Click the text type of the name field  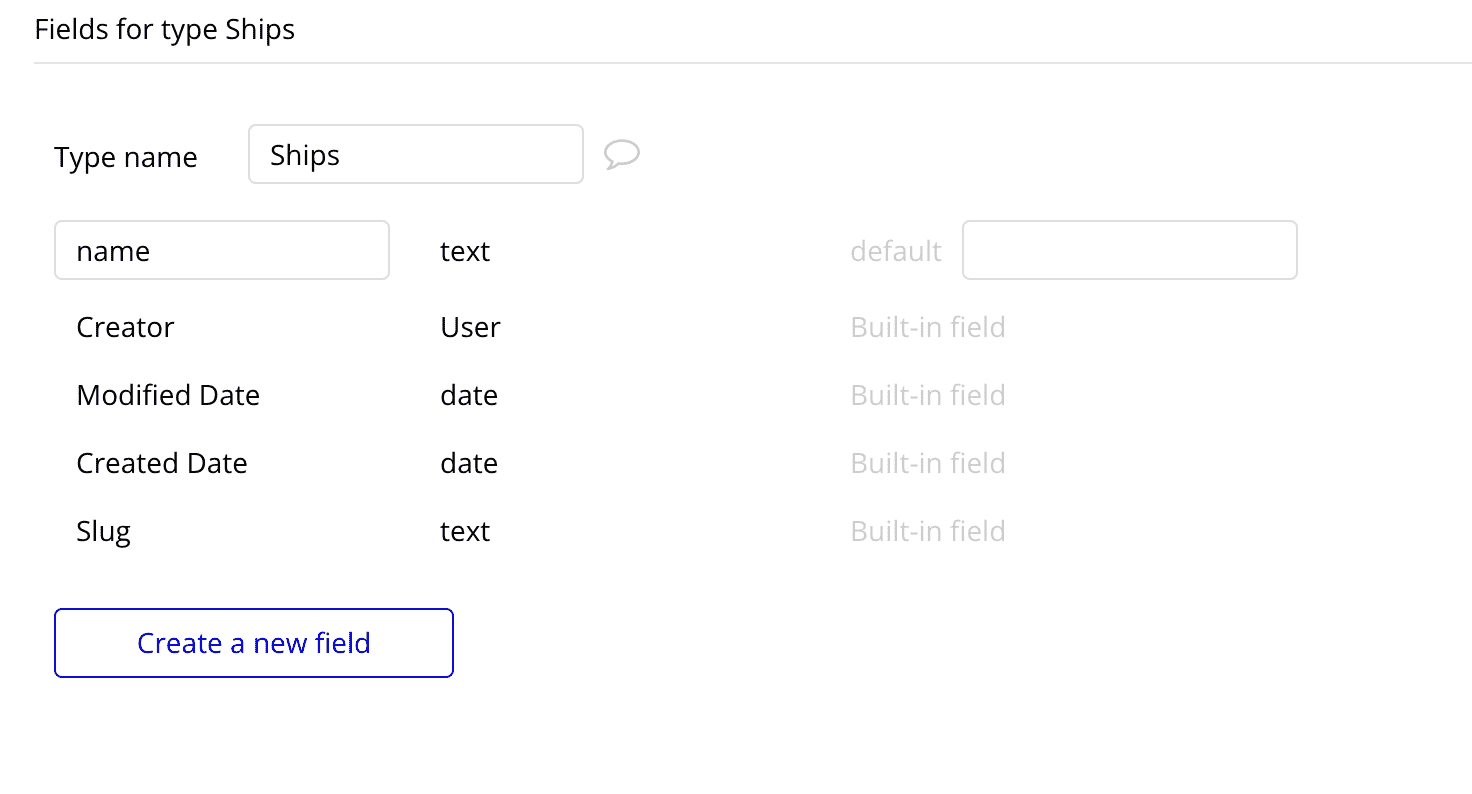[x=465, y=251]
